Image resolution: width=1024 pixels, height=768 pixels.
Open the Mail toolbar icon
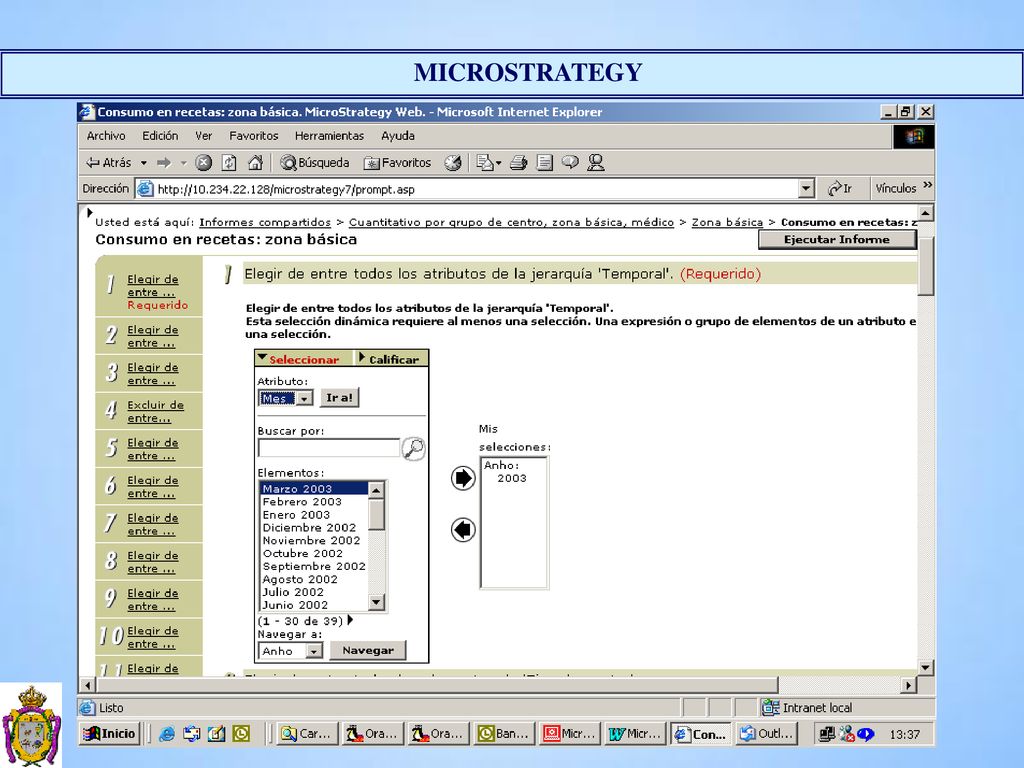click(x=485, y=163)
